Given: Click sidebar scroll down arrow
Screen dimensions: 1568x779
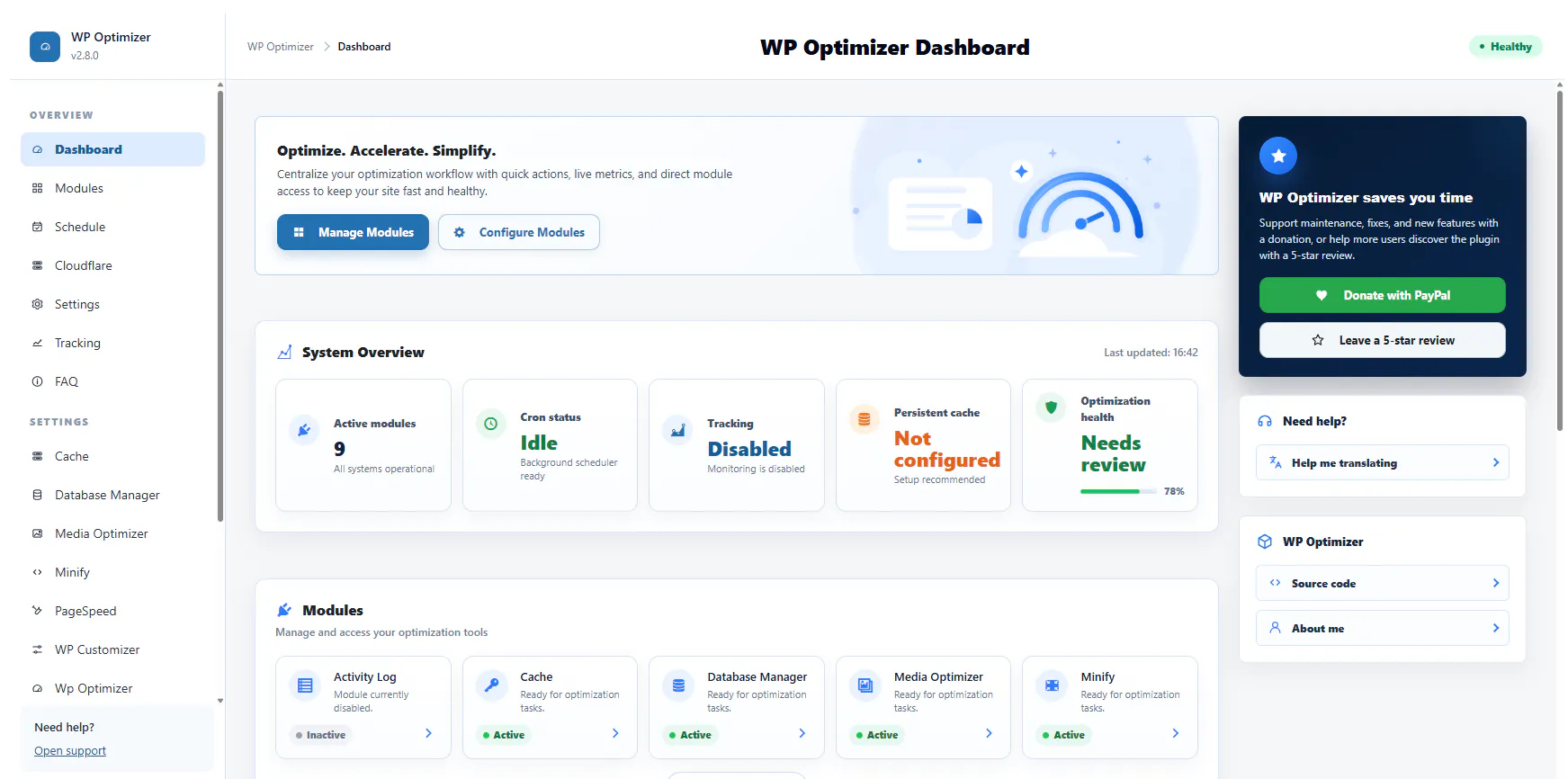Looking at the screenshot, I should point(220,701).
